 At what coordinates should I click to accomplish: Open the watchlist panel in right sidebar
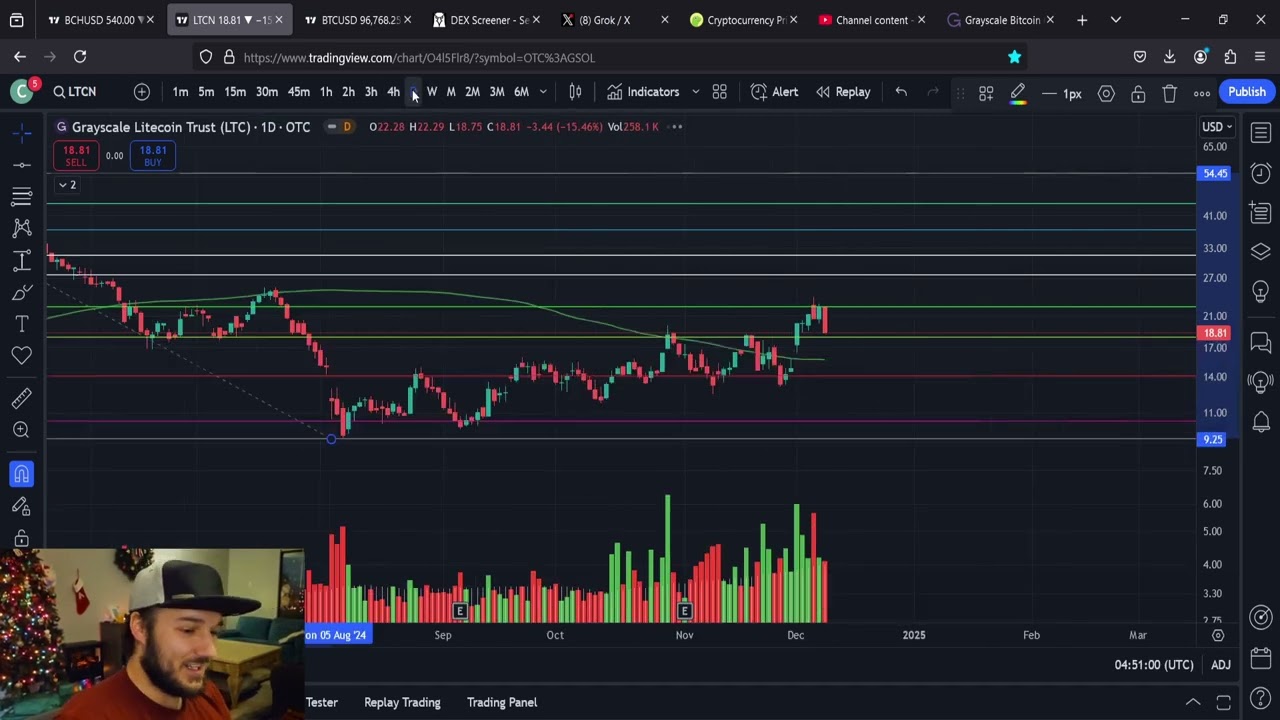pos(1261,133)
